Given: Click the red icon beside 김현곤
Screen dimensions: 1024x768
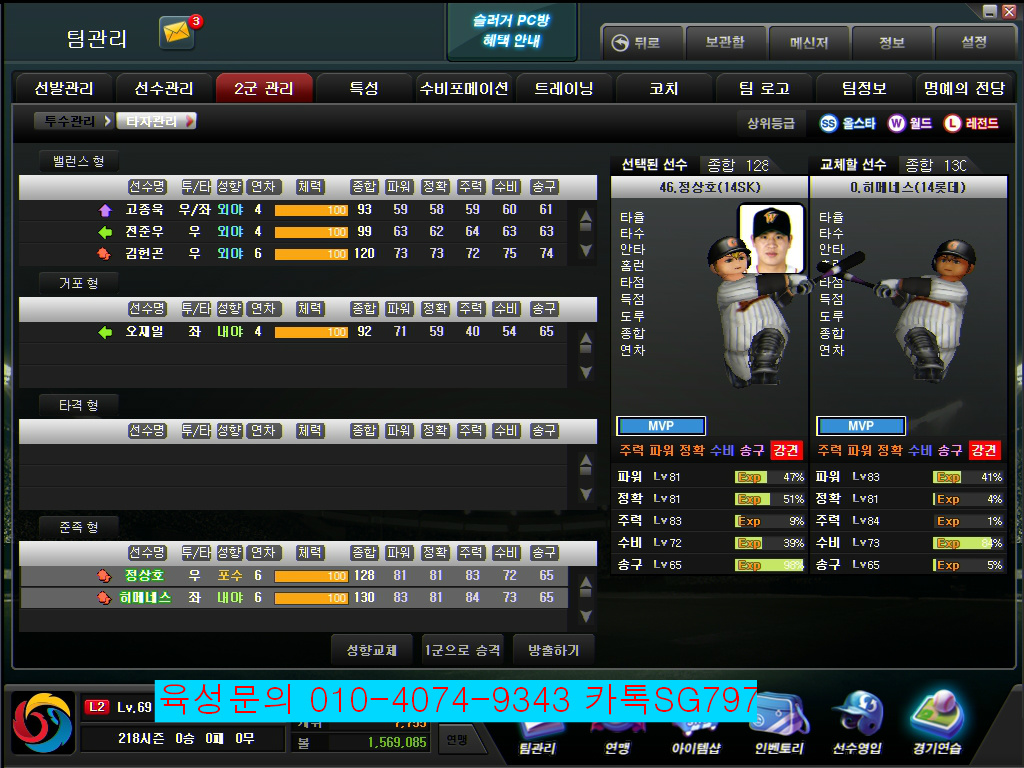Looking at the screenshot, I should 104,253.
